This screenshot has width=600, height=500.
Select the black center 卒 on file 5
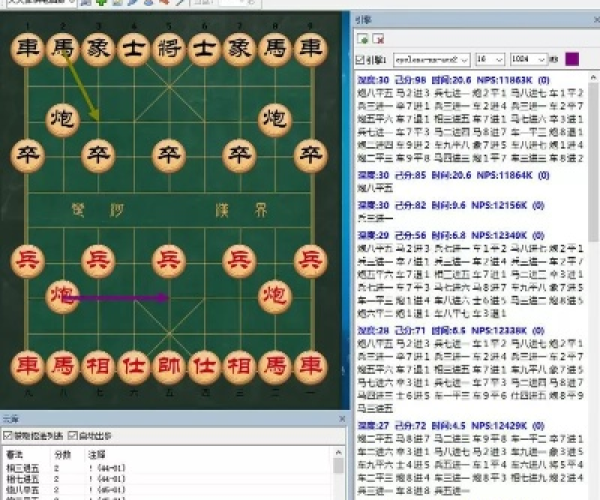coord(169,155)
